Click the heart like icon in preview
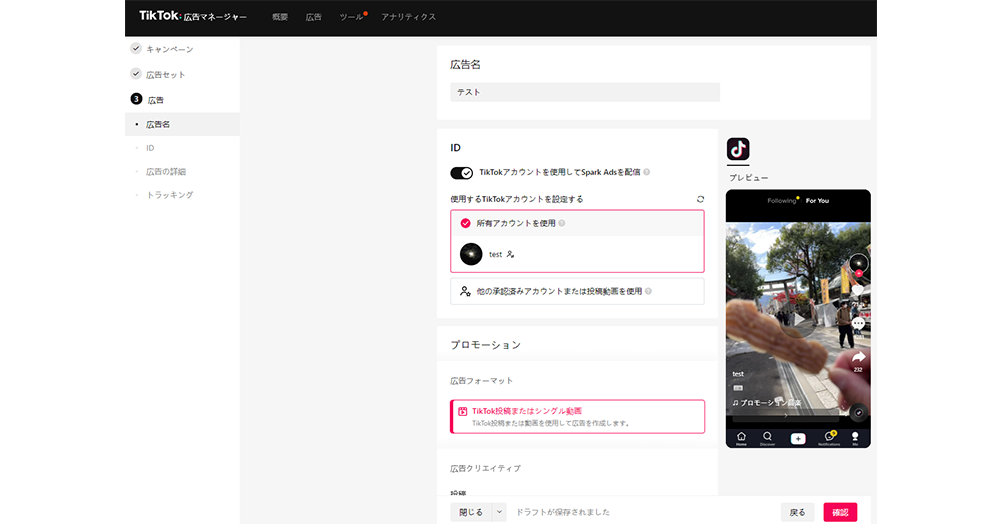Screen dimensions: 1000x524 pyautogui.click(x=858, y=291)
